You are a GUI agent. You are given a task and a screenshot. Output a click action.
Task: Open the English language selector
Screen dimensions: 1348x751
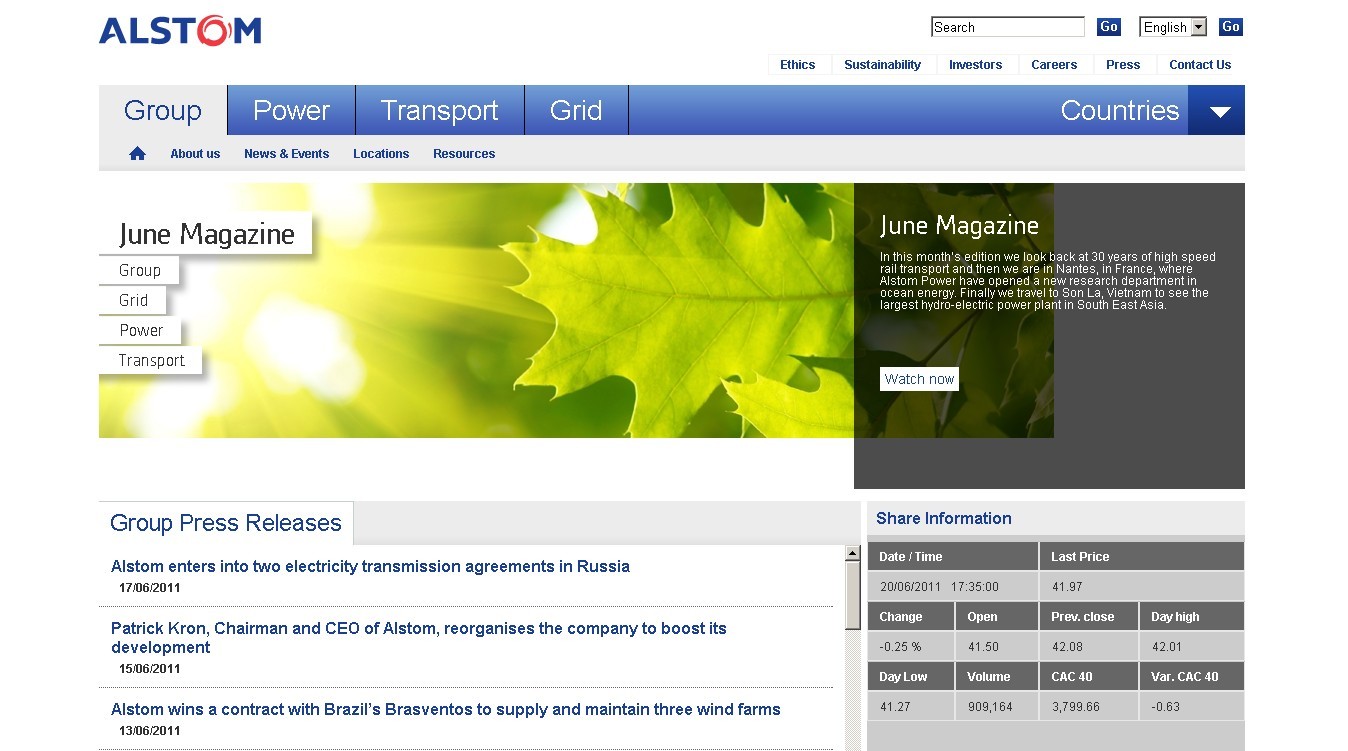pyautogui.click(x=1173, y=27)
